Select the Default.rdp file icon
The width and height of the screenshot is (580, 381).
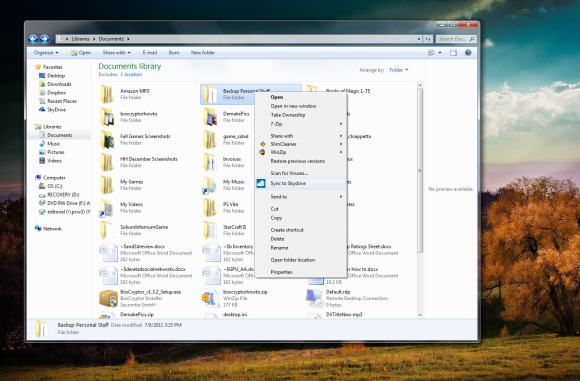[x=314, y=298]
